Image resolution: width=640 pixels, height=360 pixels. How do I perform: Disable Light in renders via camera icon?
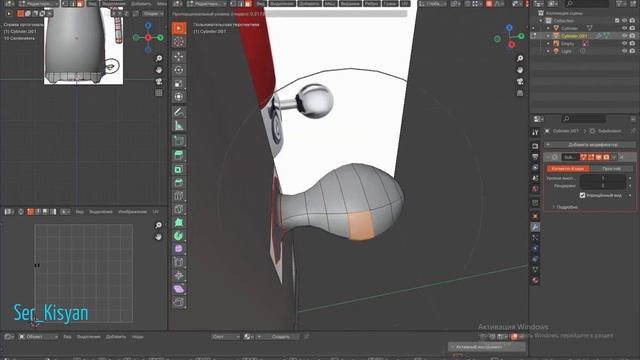point(632,51)
